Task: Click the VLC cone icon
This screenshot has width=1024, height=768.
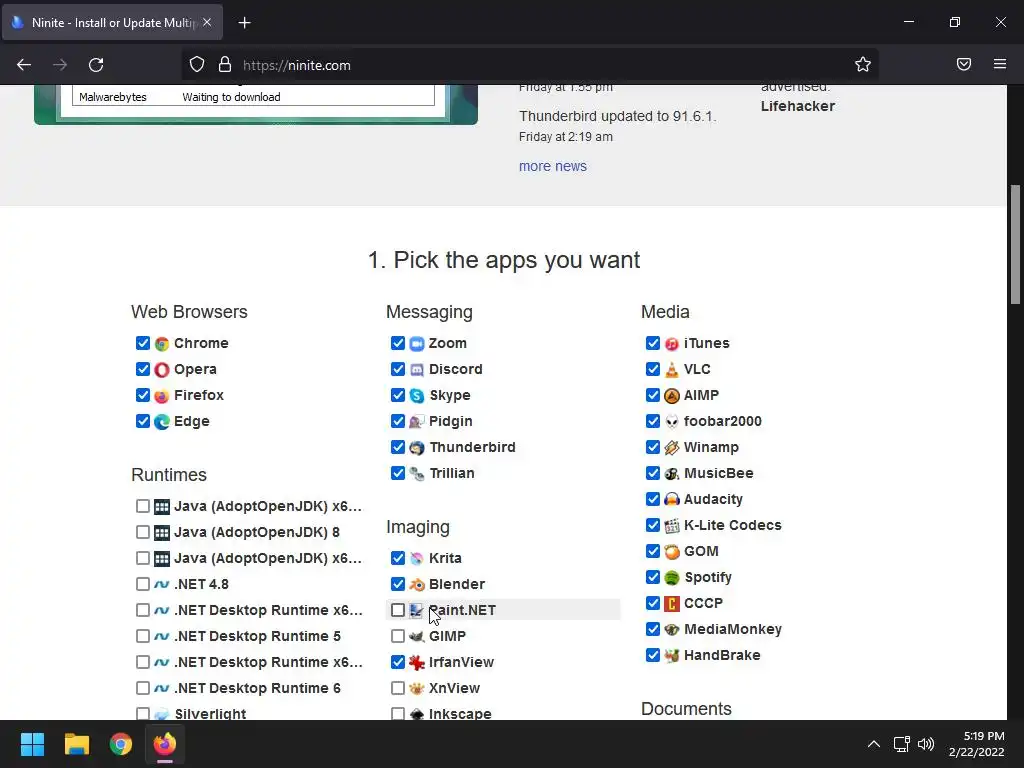Action: 672,370
